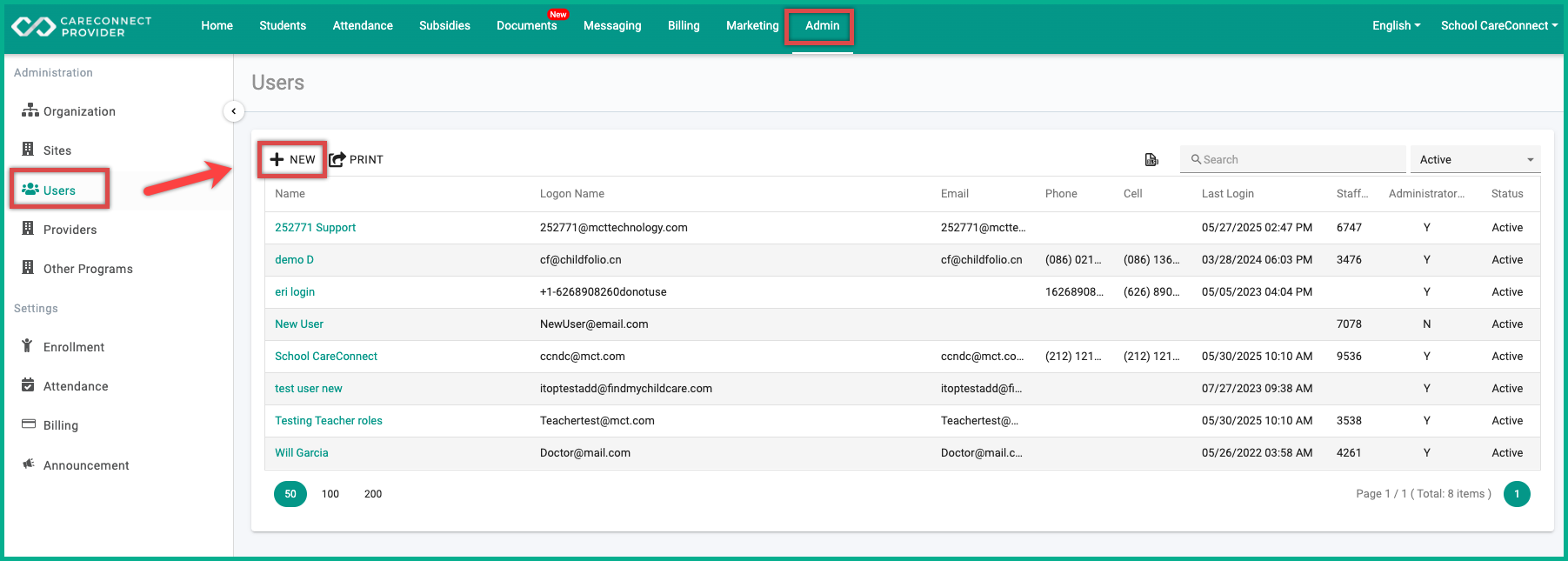Open Other Programs in the sidebar
The width and height of the screenshot is (1568, 561).
[x=77, y=269]
